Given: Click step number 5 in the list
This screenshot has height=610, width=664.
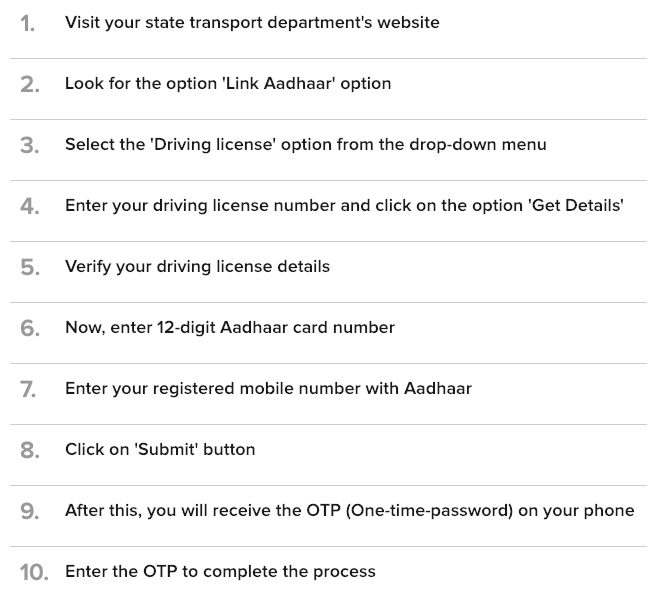Looking at the screenshot, I should (x=30, y=267).
